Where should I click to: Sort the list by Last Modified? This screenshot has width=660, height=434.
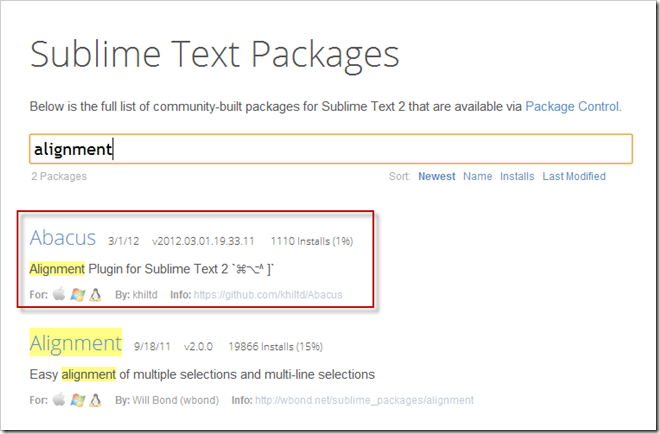point(574,177)
